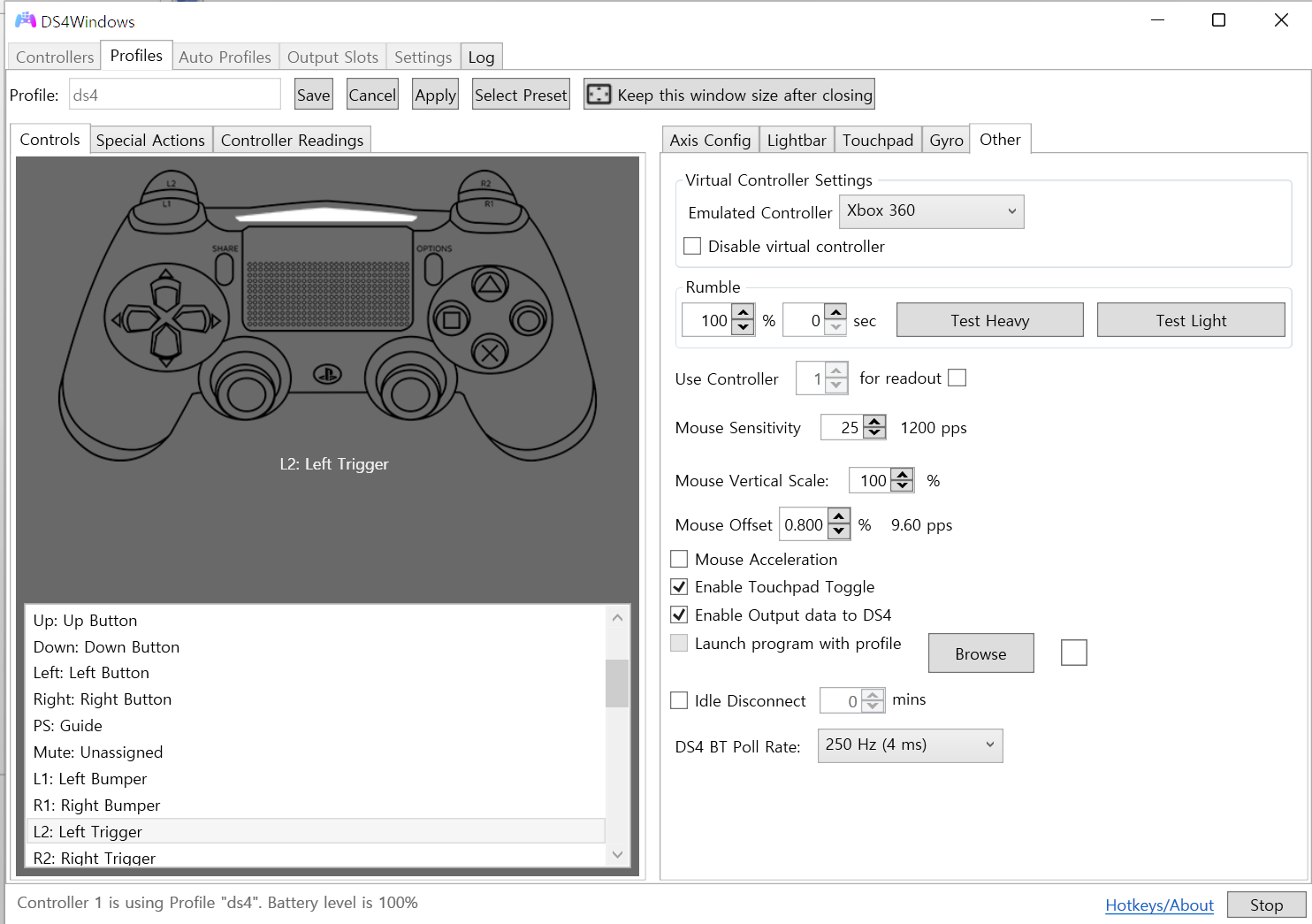
Task: Click the D-pad Right on controller diagram
Action: 195,319
